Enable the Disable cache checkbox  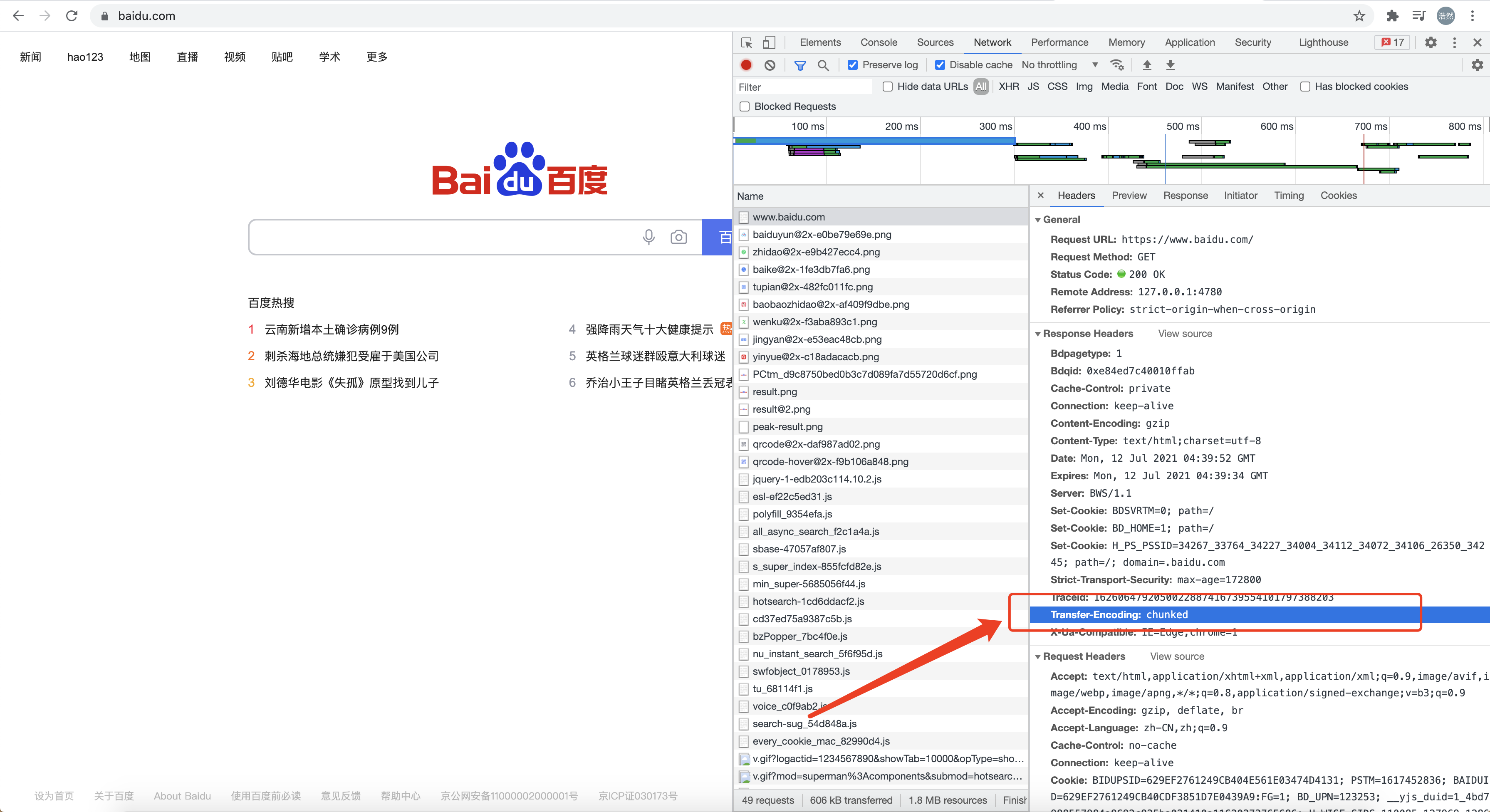pos(938,64)
